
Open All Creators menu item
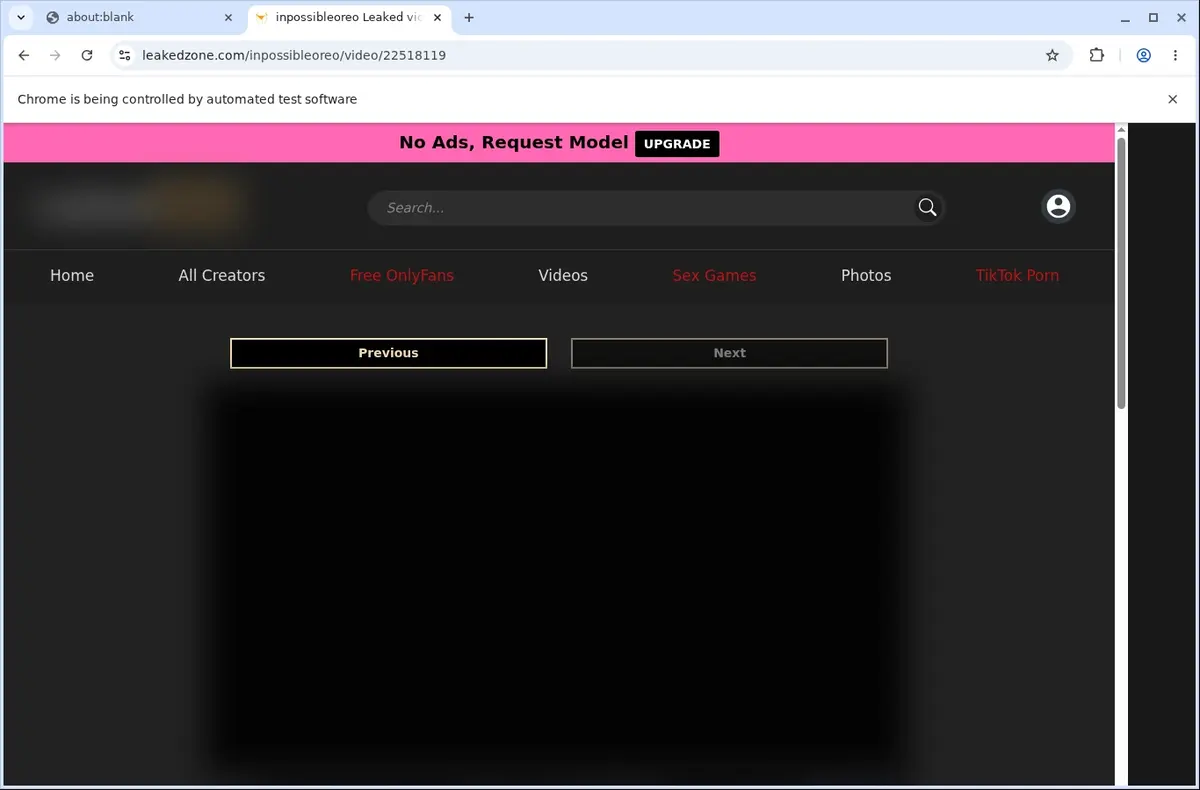222,276
